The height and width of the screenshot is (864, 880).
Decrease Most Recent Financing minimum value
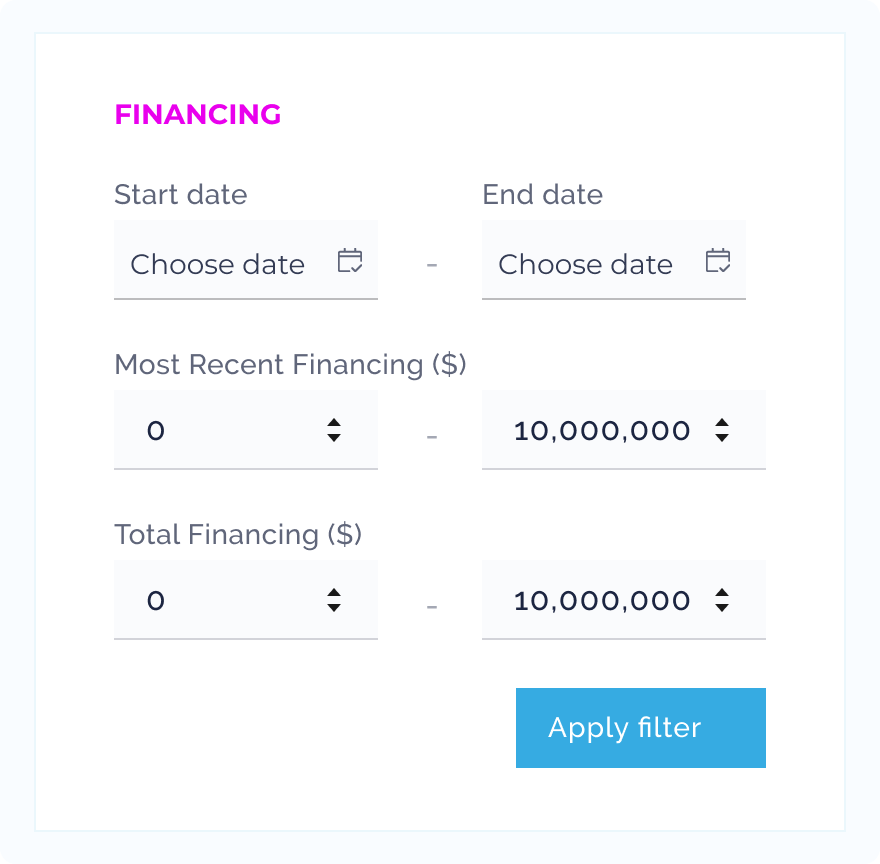pos(334,438)
